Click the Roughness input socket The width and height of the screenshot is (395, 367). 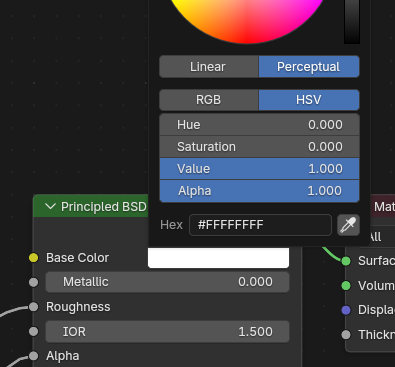33,307
